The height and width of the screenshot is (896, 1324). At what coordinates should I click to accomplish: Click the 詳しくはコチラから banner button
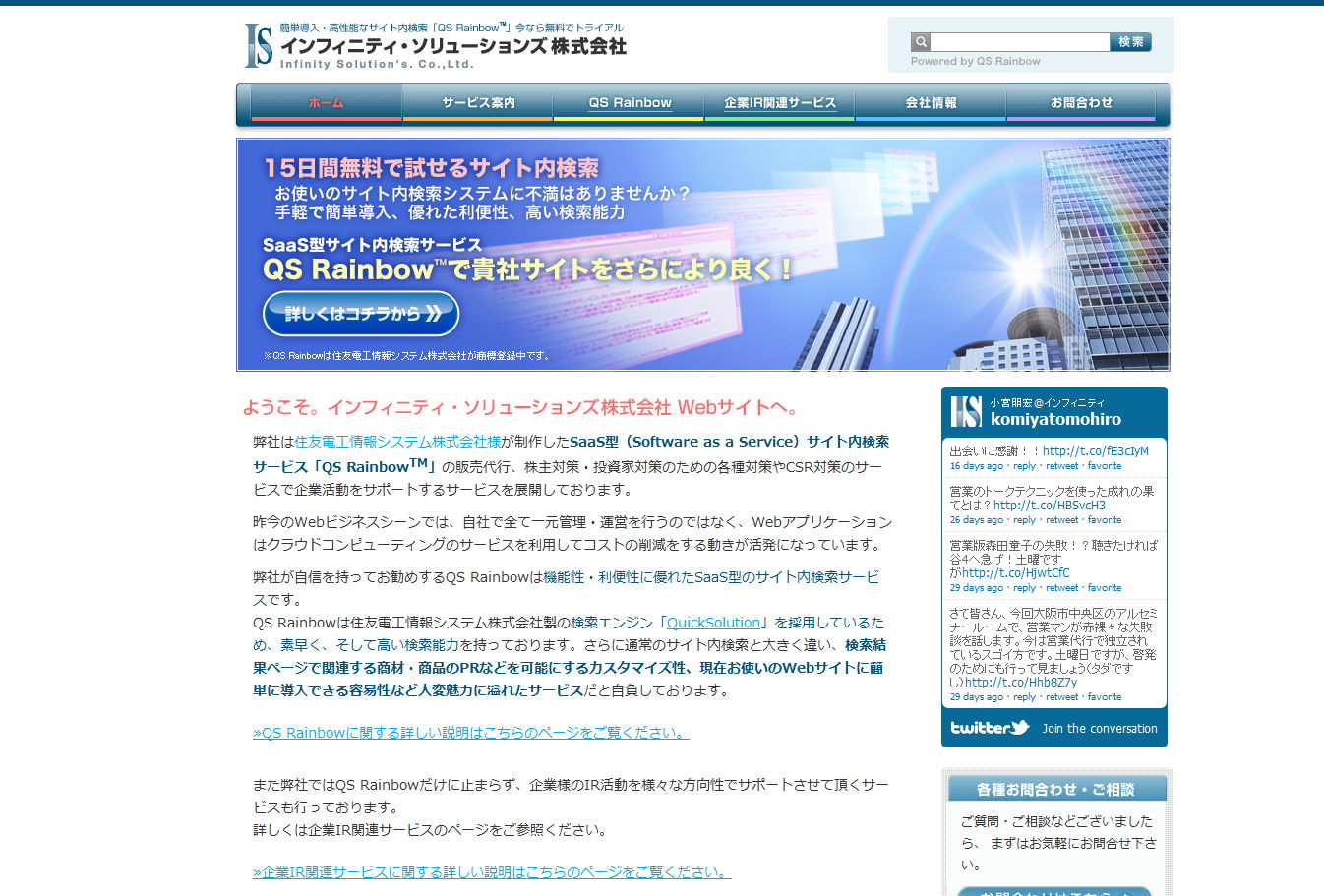click(x=361, y=314)
